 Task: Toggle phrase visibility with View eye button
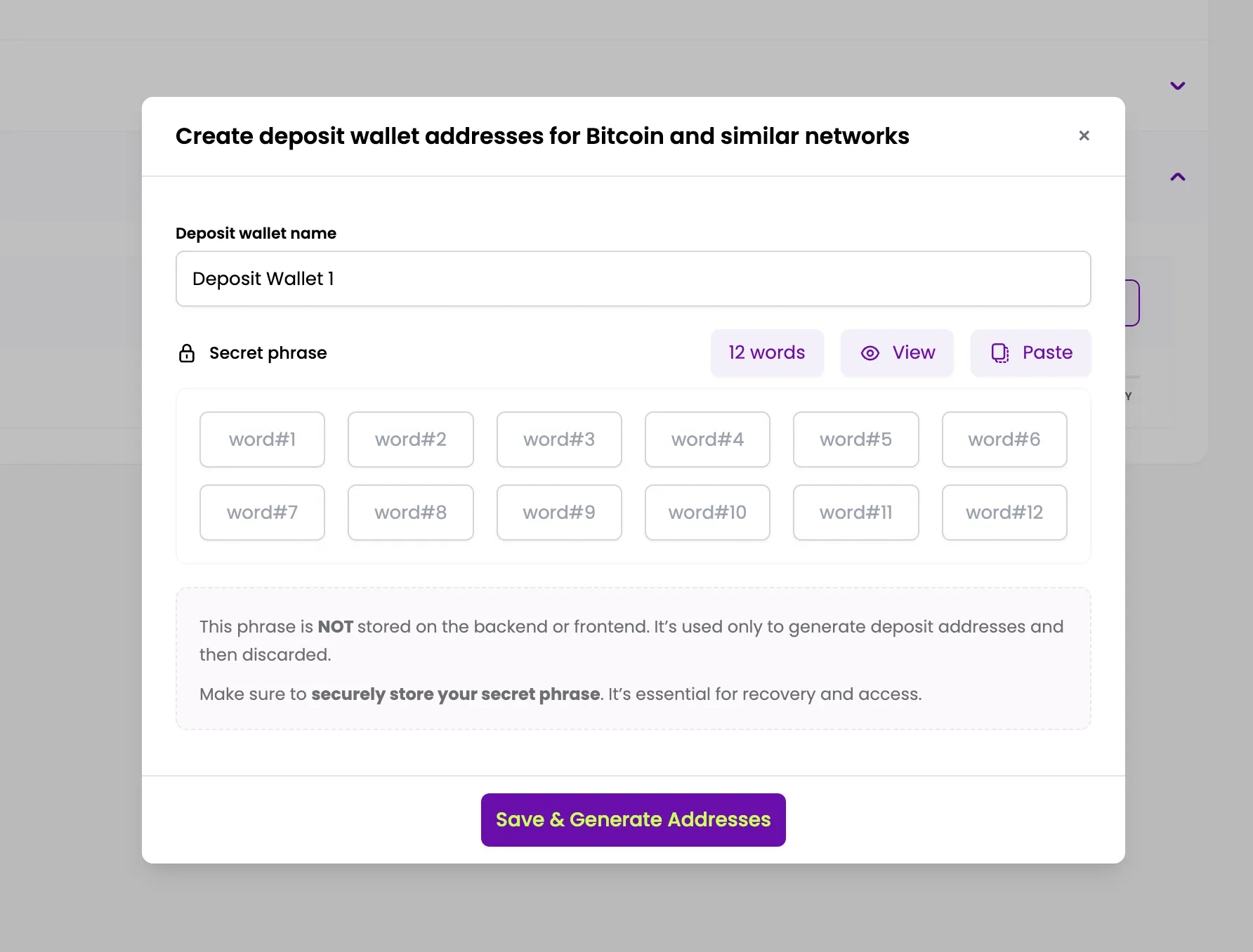[x=897, y=353]
